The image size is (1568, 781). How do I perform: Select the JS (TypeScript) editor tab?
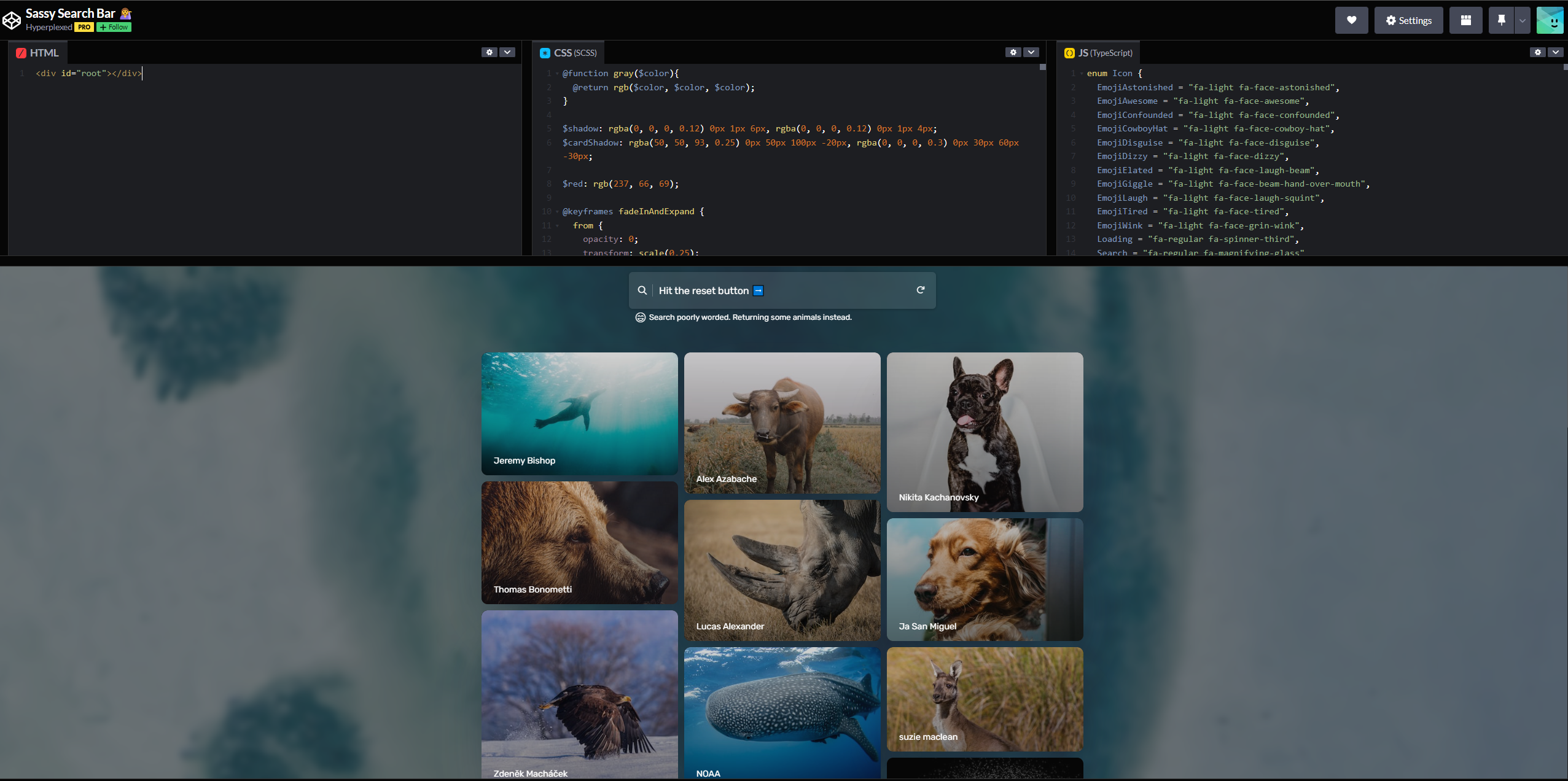(x=1099, y=53)
